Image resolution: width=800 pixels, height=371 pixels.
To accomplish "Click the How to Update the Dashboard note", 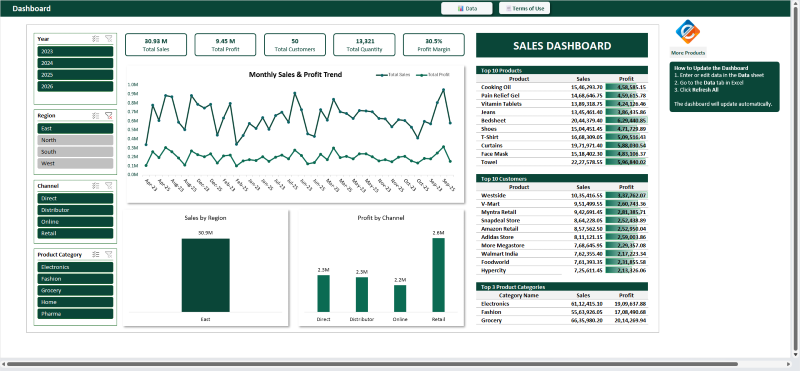I will click(724, 87).
